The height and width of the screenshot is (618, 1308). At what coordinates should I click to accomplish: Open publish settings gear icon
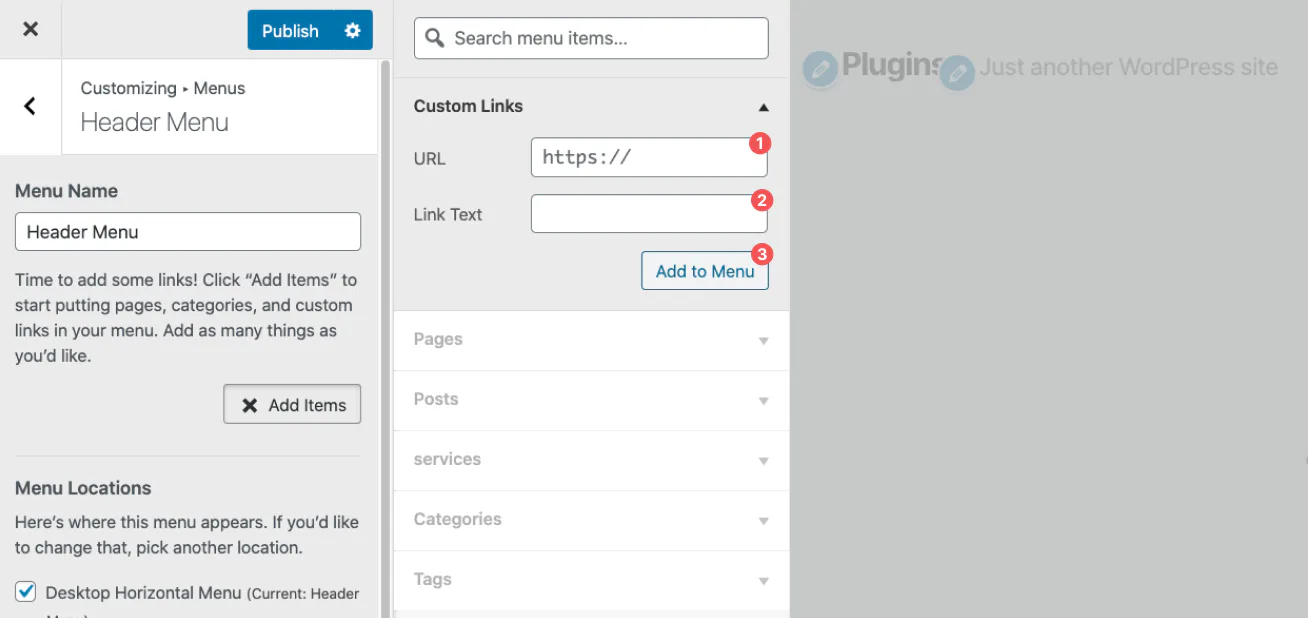[x=353, y=31]
